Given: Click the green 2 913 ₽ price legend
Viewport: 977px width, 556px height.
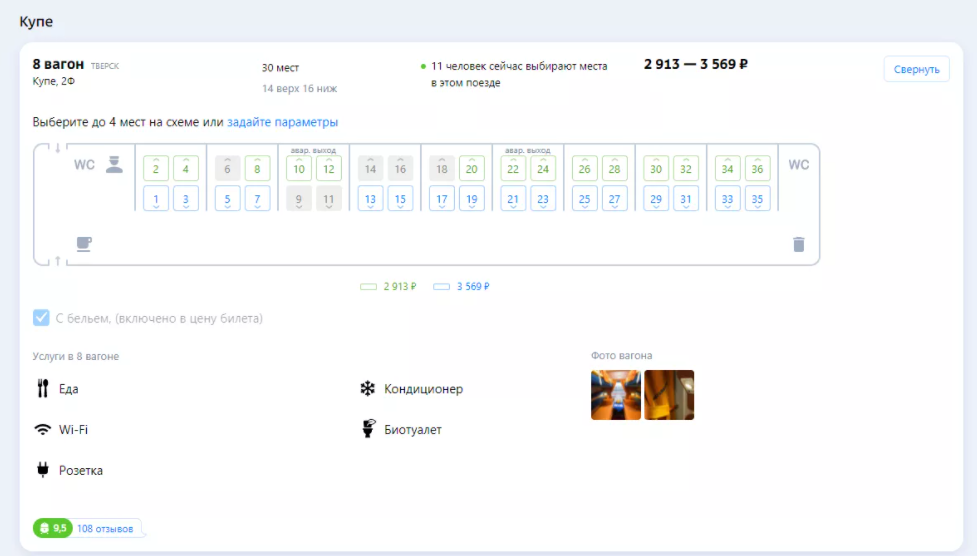Looking at the screenshot, I should click(388, 286).
